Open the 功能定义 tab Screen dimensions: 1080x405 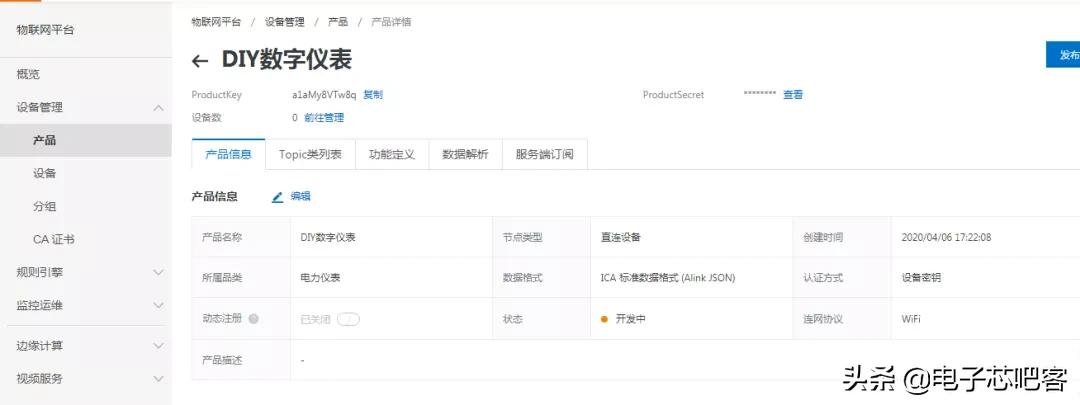[x=392, y=154]
